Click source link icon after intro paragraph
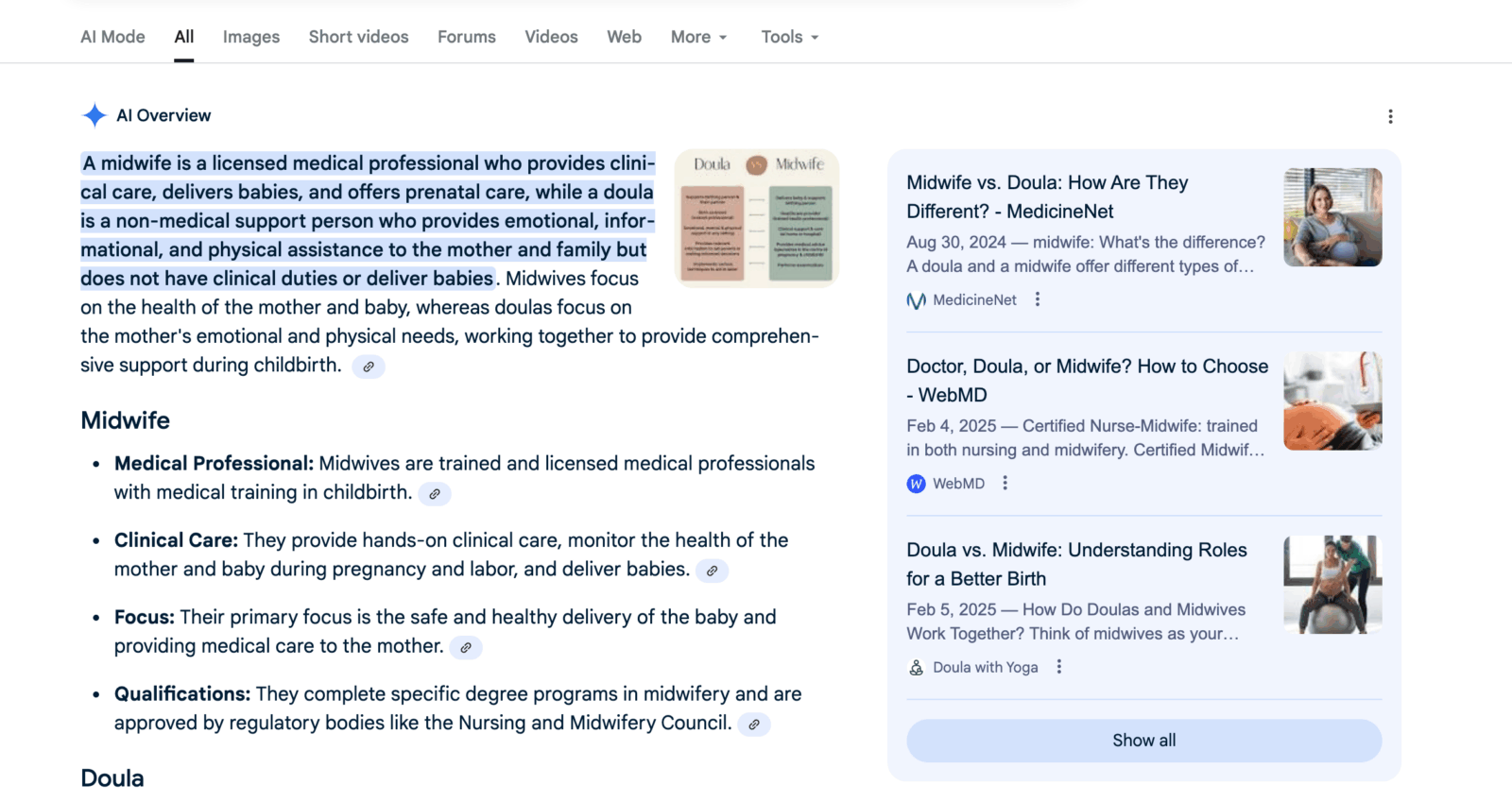 369,367
